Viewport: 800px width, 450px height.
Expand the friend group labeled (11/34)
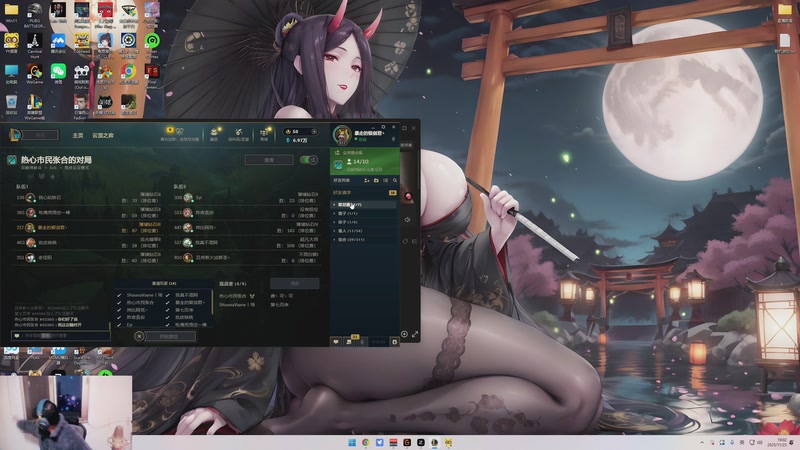point(364,231)
